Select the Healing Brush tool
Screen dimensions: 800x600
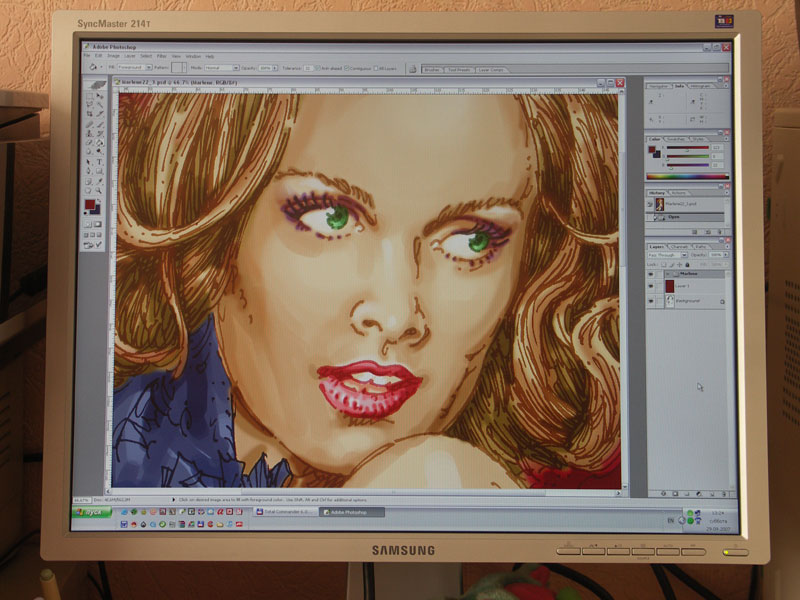[x=90, y=124]
